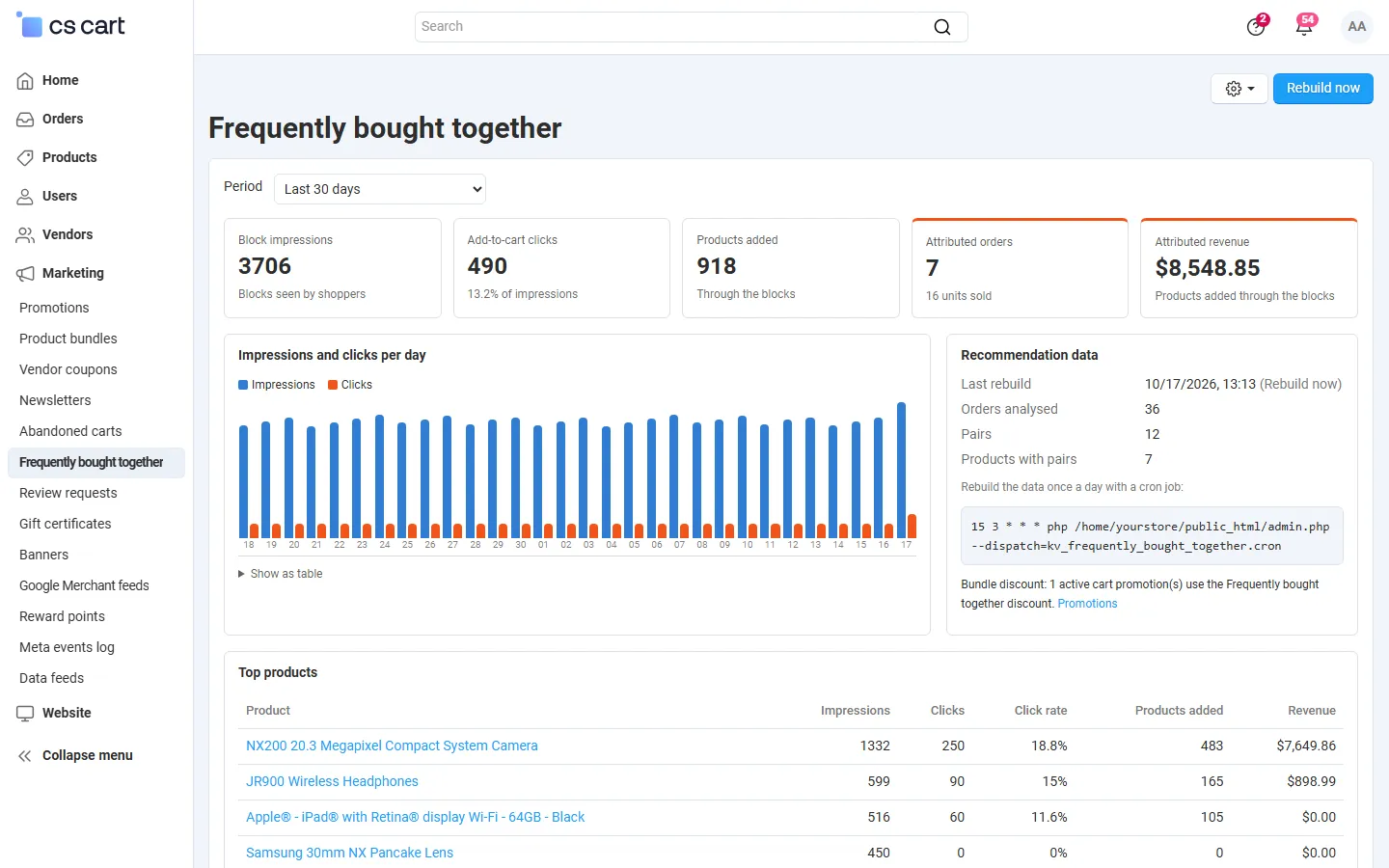The height and width of the screenshot is (868, 1389).
Task: Click the Attributed revenue card
Action: tap(1249, 268)
